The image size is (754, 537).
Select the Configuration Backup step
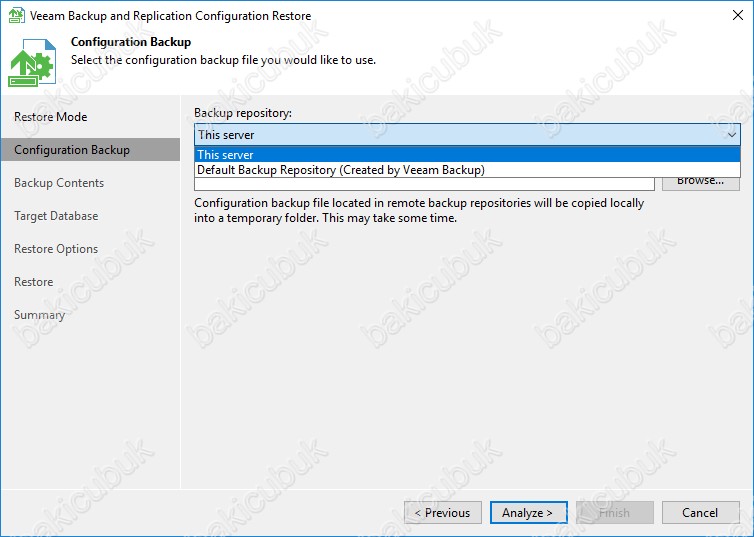90,150
